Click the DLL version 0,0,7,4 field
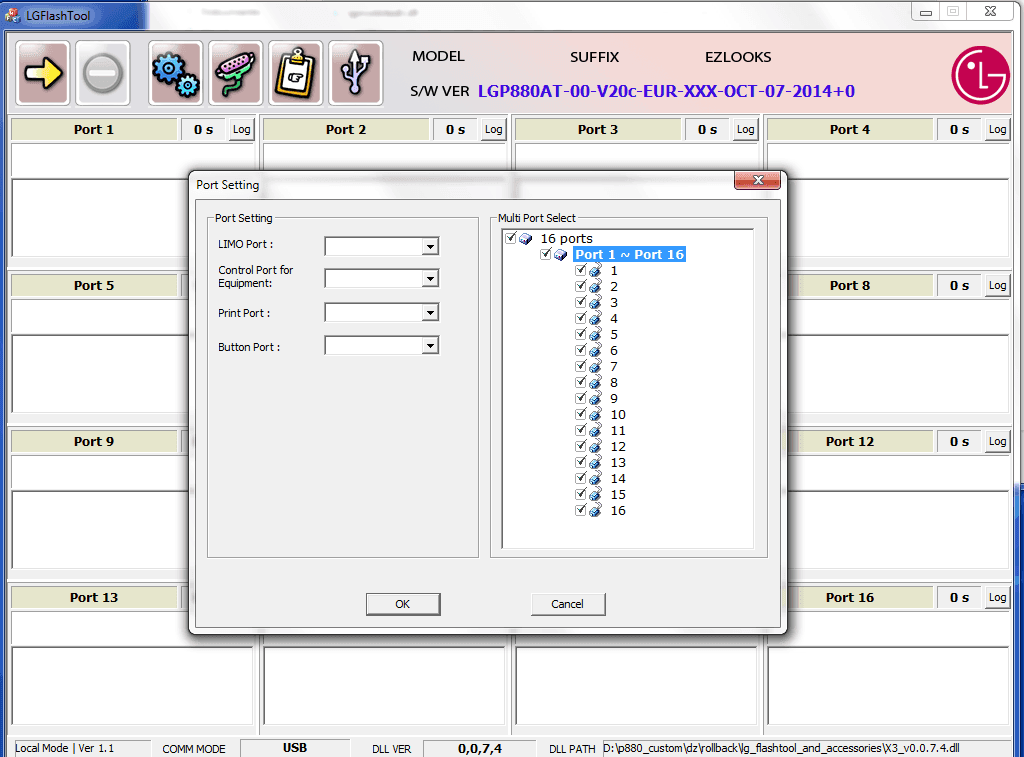1024x757 pixels. pyautogui.click(x=479, y=749)
